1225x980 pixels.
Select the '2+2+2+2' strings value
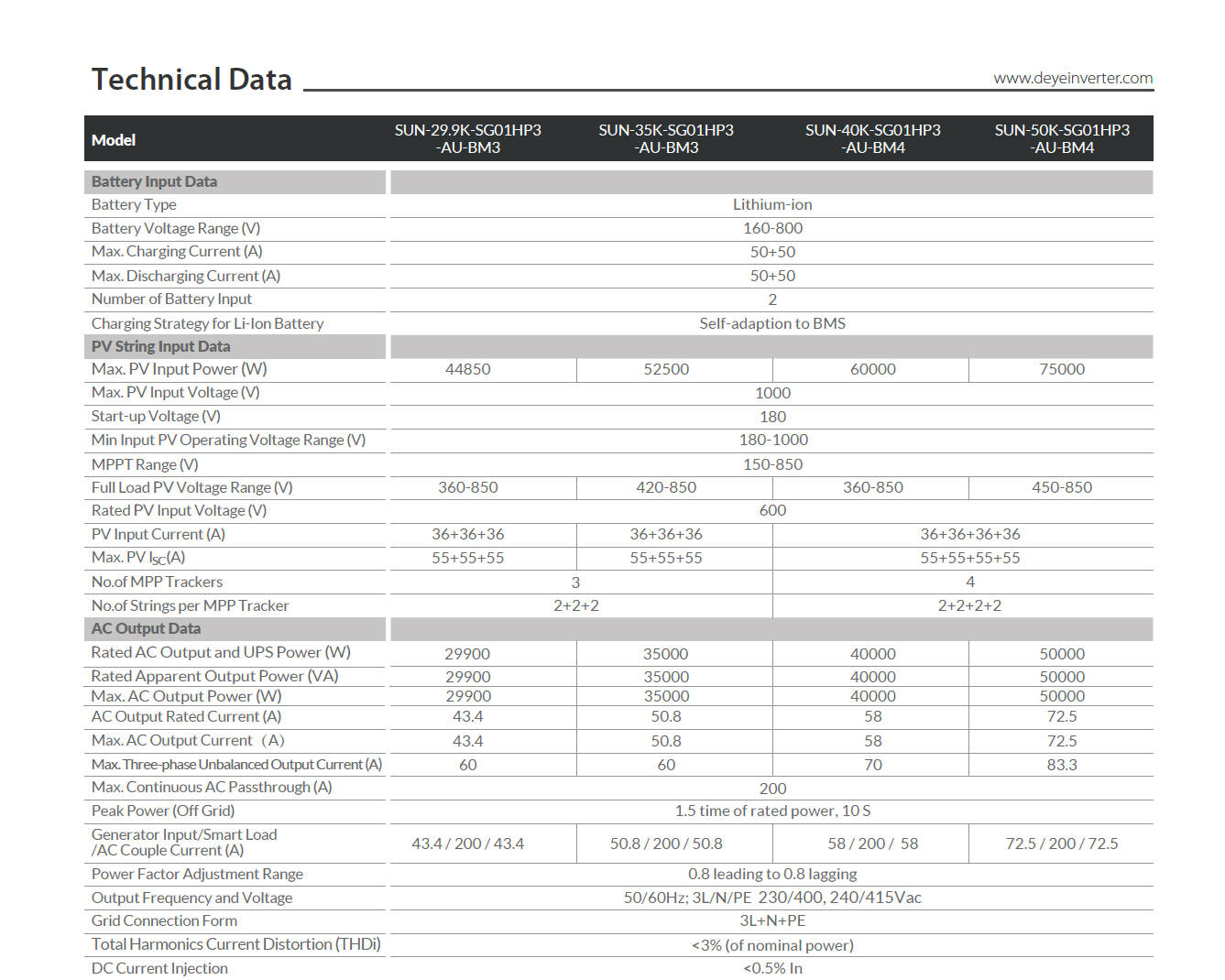tap(969, 605)
